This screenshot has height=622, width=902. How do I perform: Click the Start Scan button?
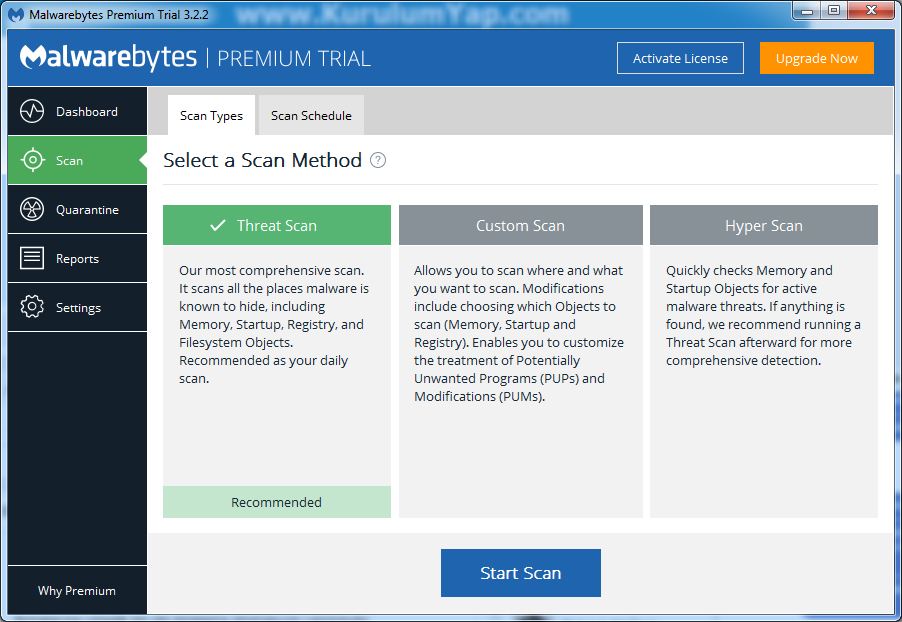click(521, 573)
